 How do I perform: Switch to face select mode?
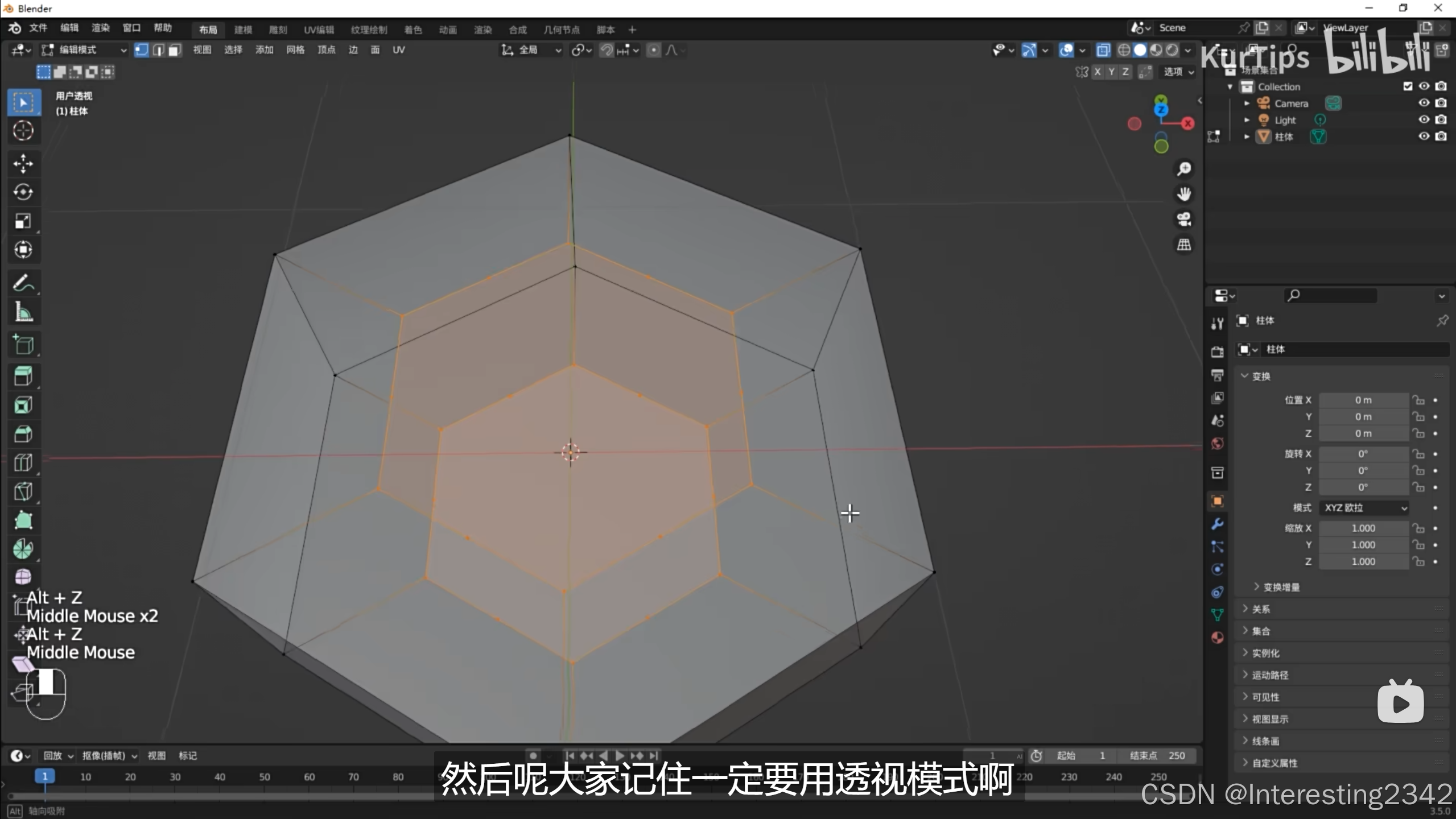pos(175,50)
